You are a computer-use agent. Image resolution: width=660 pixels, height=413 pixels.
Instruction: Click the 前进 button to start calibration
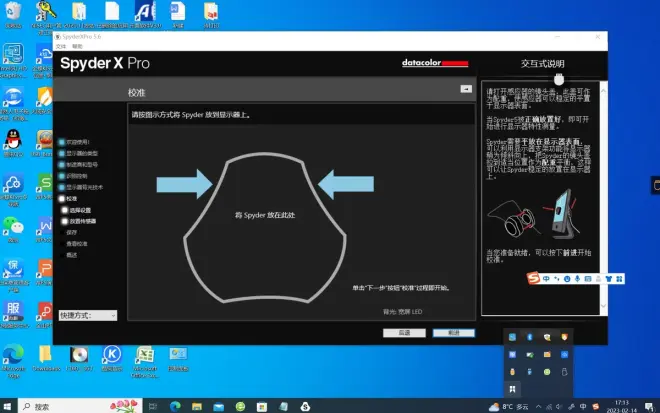coord(454,333)
